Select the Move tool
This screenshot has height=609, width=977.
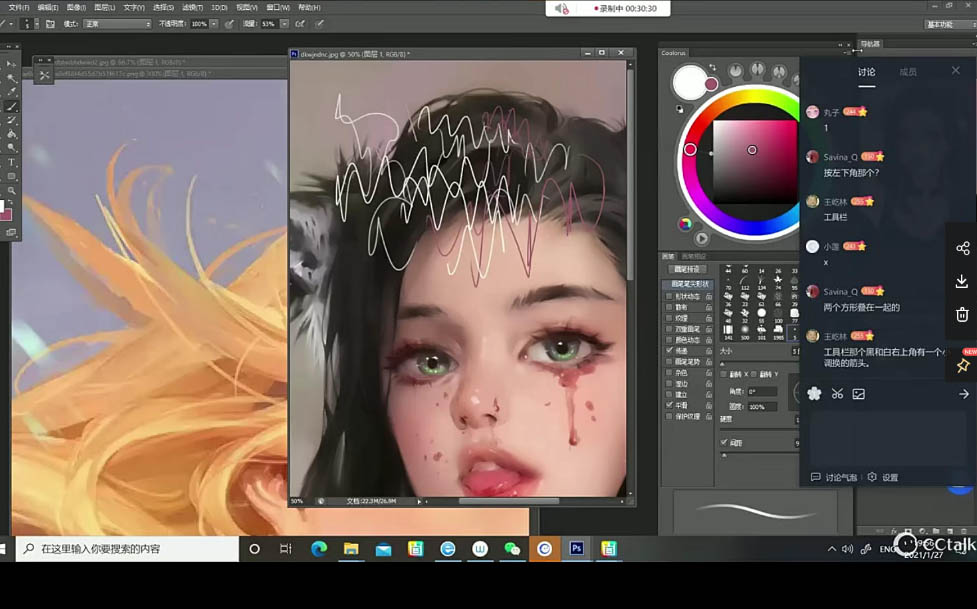pyautogui.click(x=11, y=64)
